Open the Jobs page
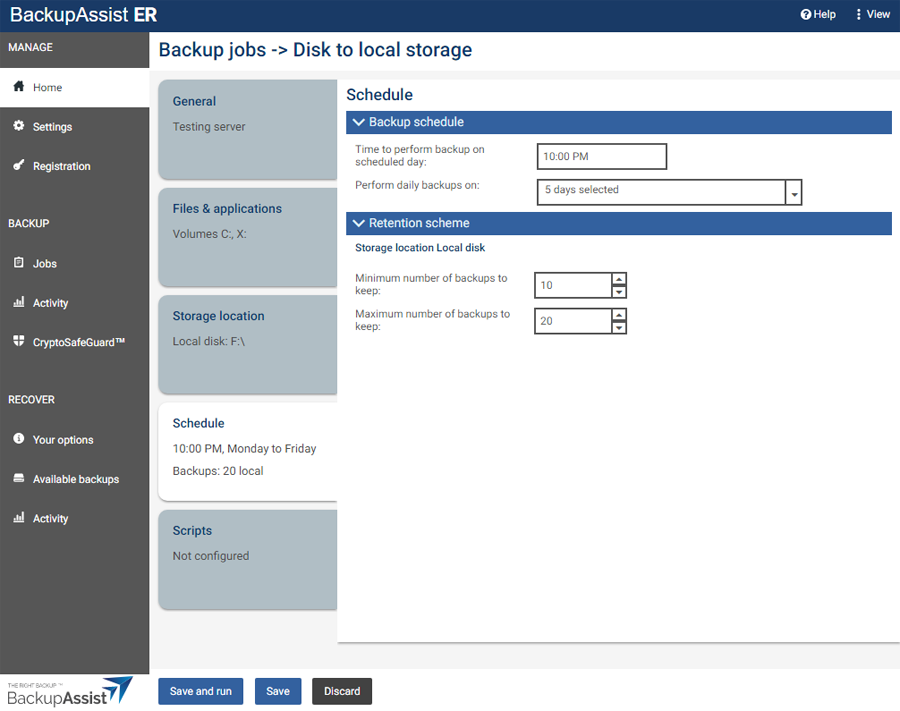900x711 pixels. click(75, 263)
